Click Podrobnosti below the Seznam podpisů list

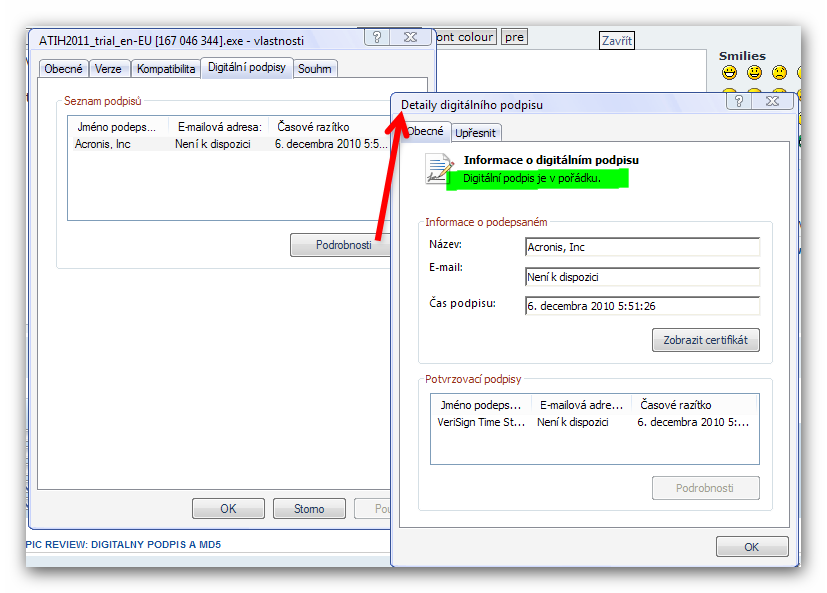pyautogui.click(x=341, y=245)
